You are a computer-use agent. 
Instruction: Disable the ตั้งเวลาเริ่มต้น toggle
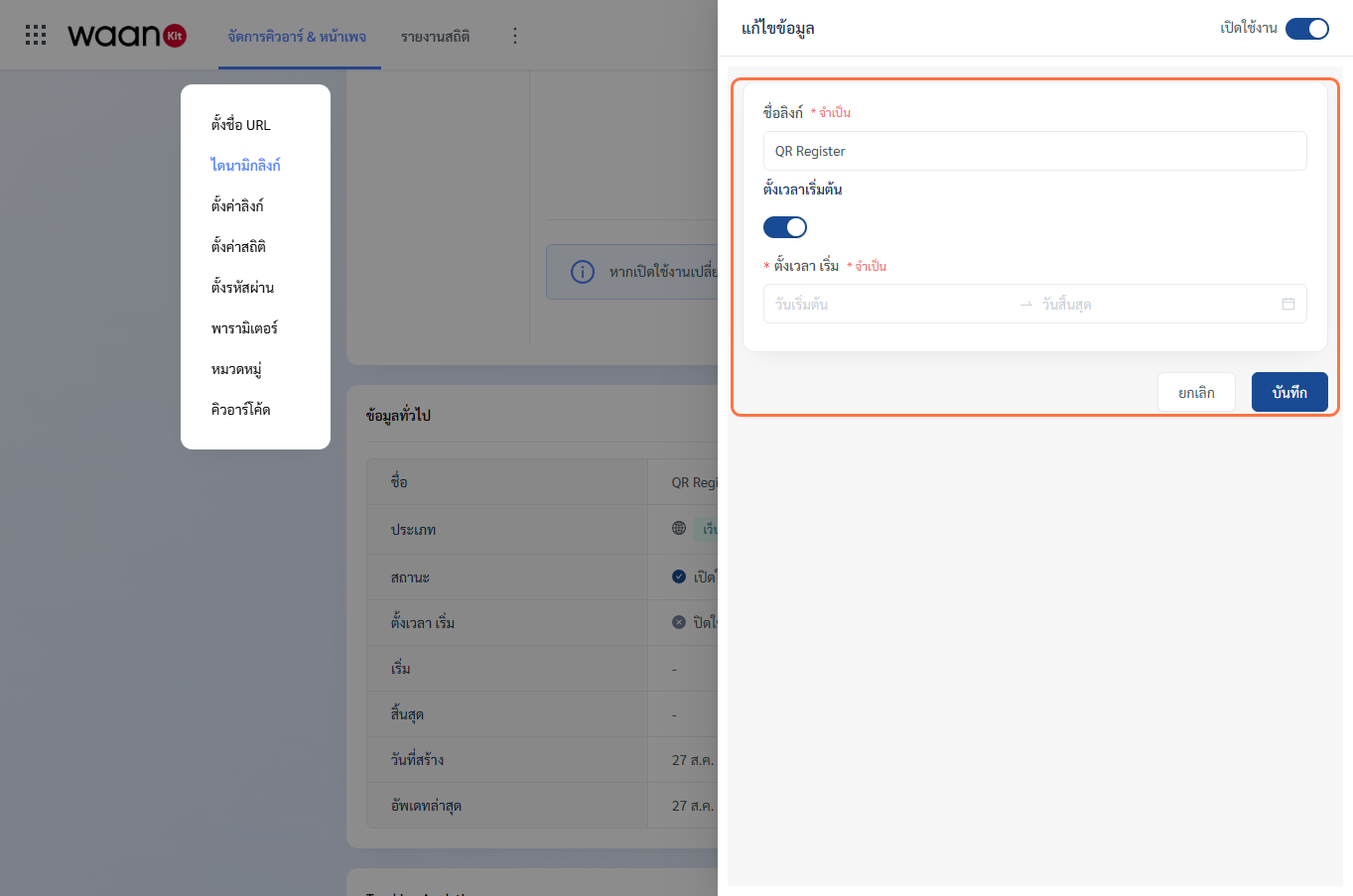click(785, 227)
